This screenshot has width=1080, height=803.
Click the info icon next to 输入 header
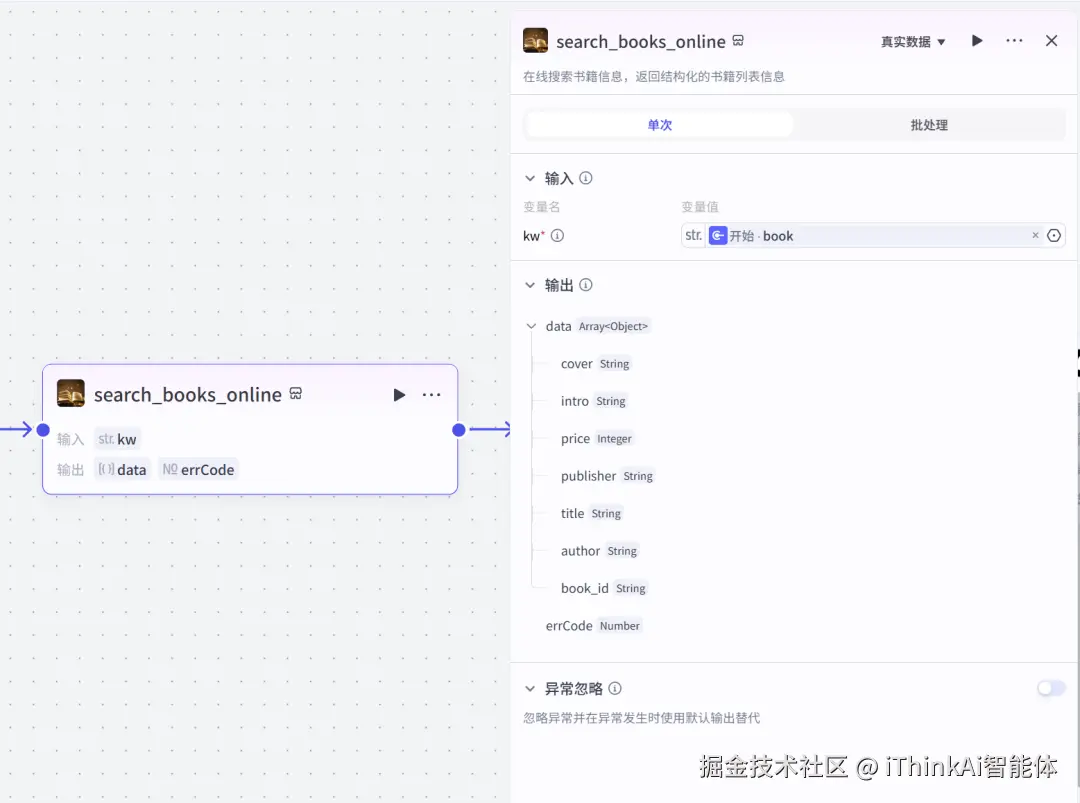586,177
